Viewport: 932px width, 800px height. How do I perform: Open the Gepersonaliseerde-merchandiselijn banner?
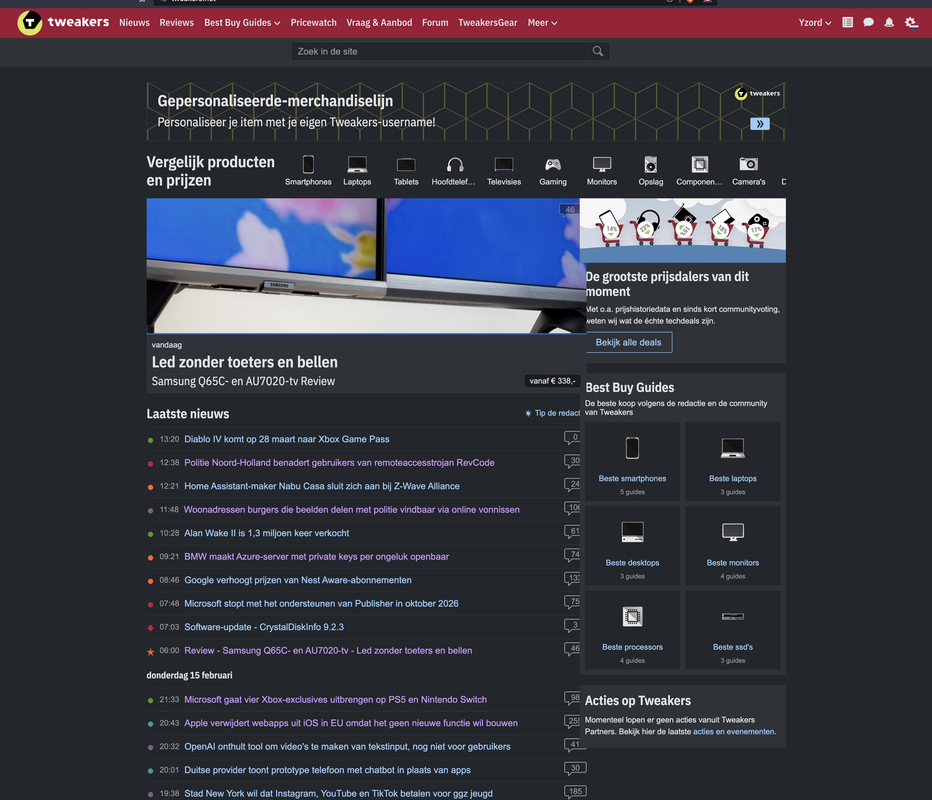(x=466, y=112)
